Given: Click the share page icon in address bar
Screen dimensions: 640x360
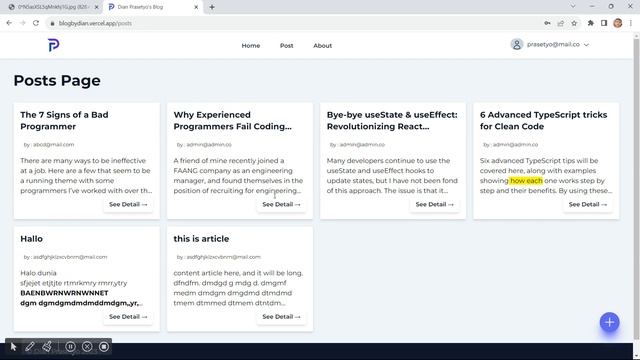Looking at the screenshot, I should point(561,23).
